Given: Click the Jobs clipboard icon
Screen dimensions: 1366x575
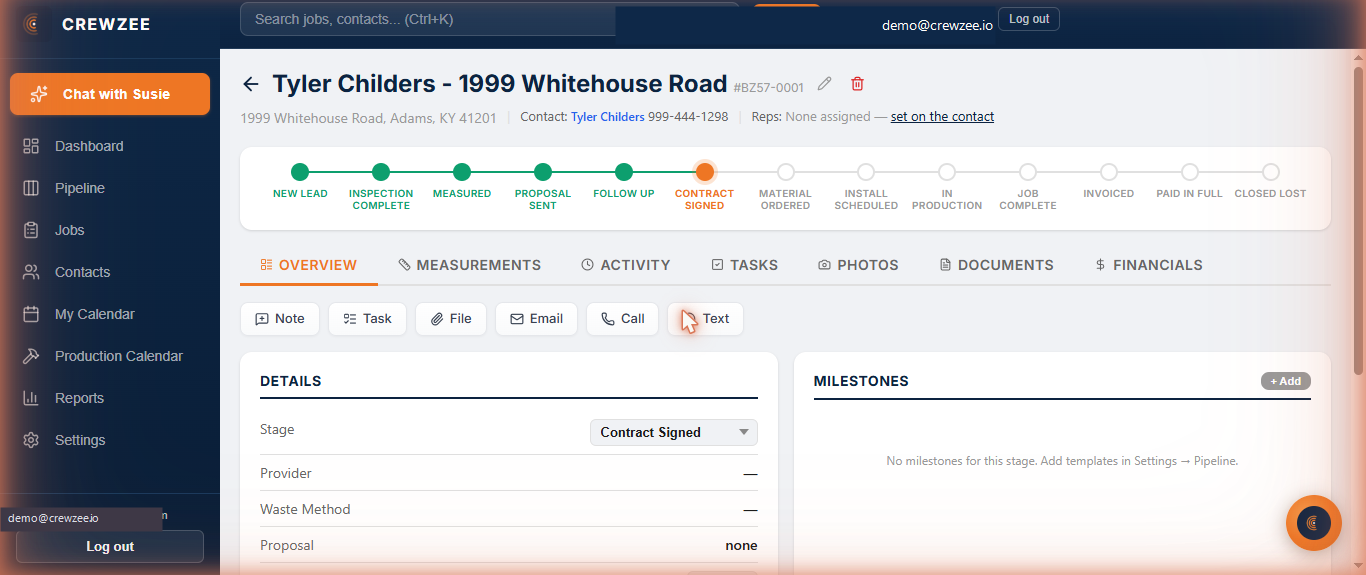Looking at the screenshot, I should (31, 230).
